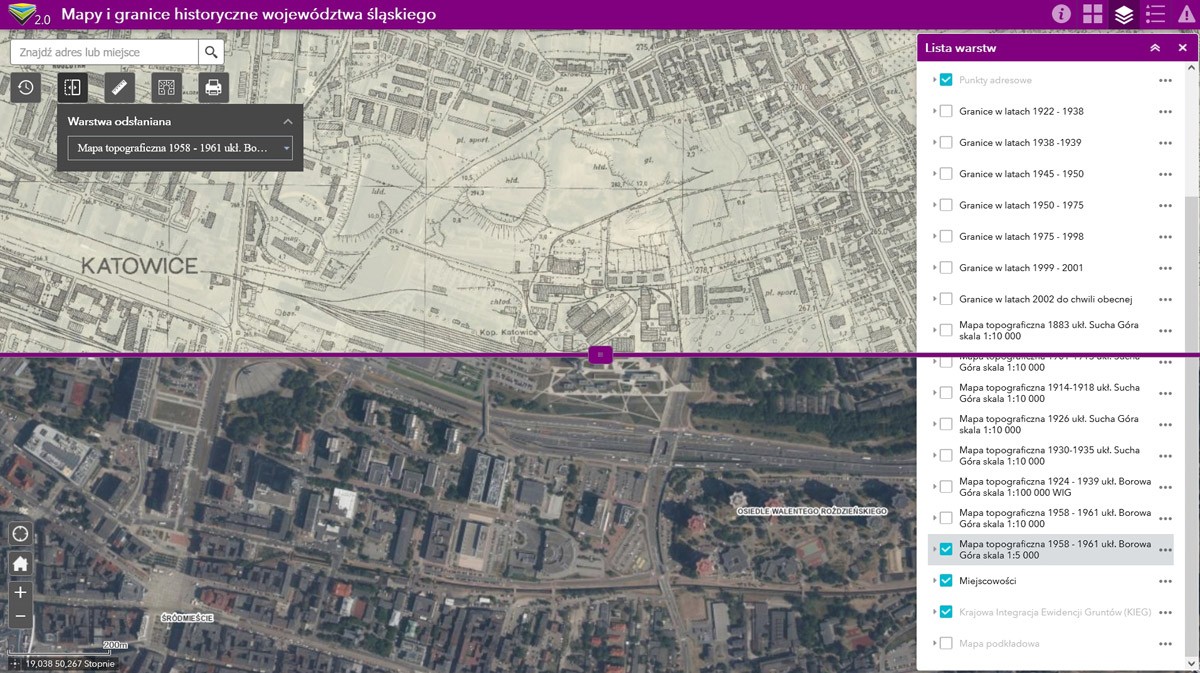Uncheck the Punkty adresowe layer
This screenshot has width=1200, height=673.
coord(946,80)
